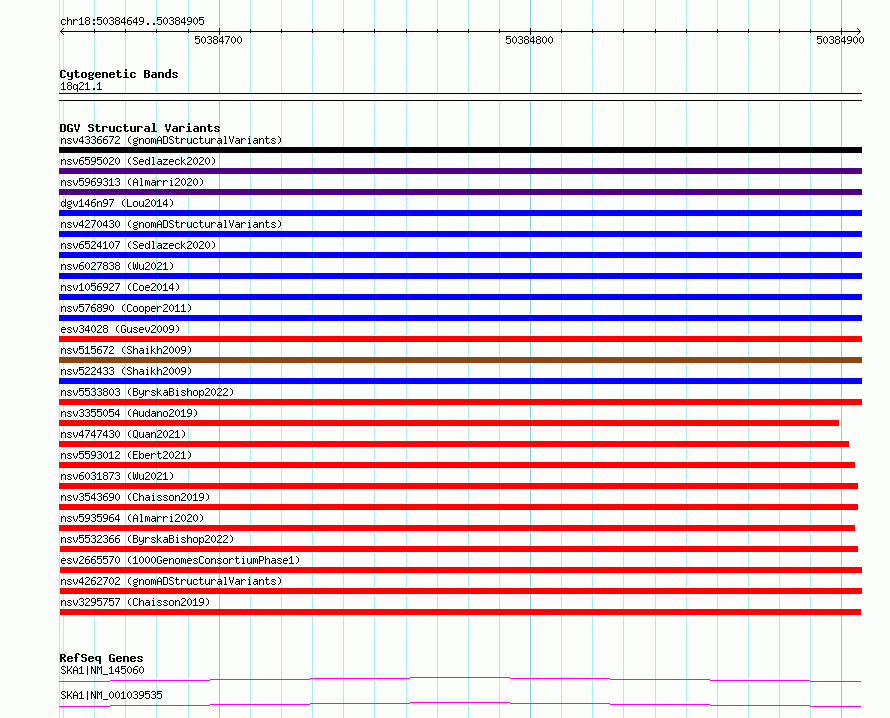Open nsv5532366 (ByrskaBishop2022) variant label

[147, 539]
